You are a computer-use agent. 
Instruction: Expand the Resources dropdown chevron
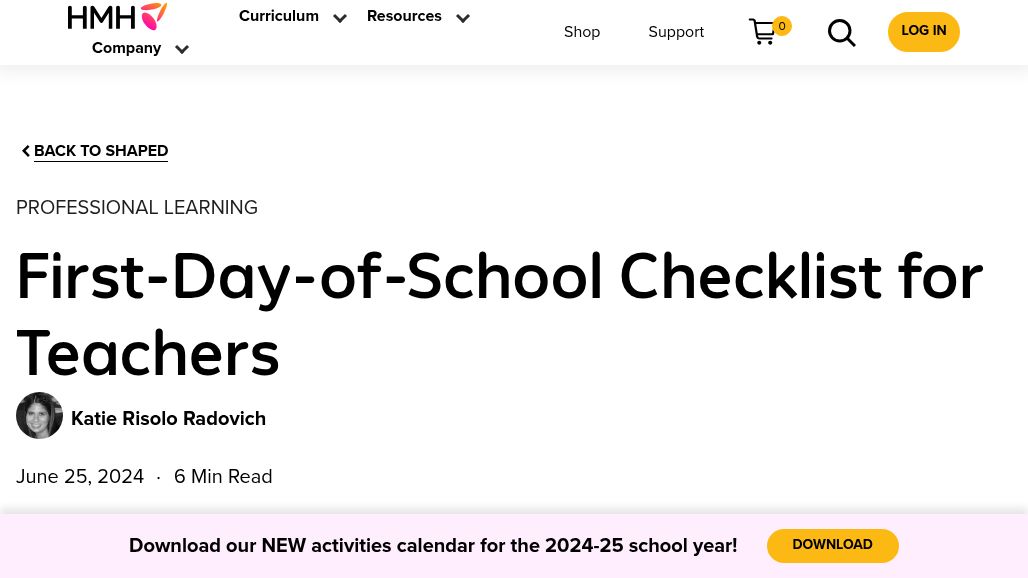coord(463,18)
